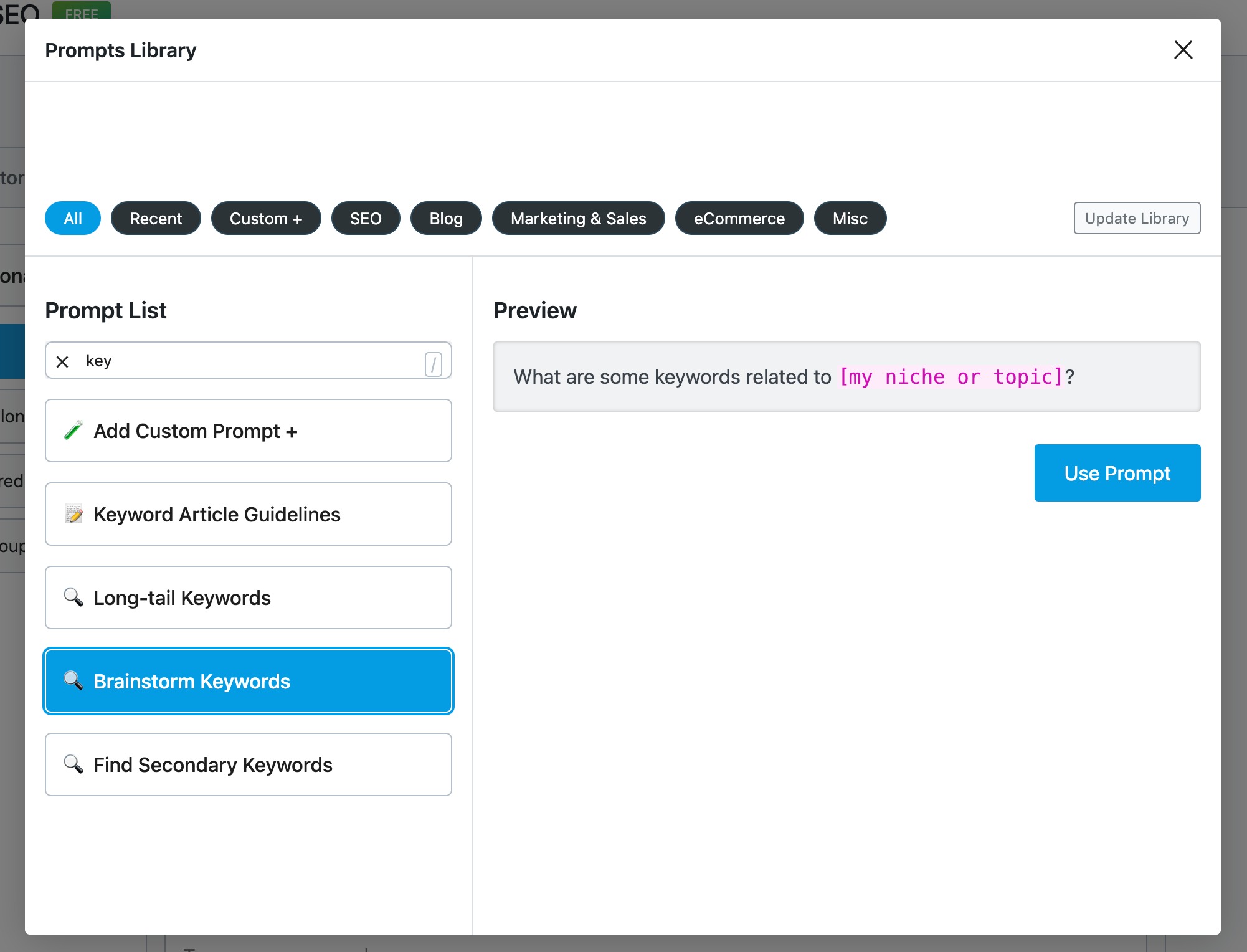
Task: Focus the prompt search input containing 'key'
Action: (249, 361)
